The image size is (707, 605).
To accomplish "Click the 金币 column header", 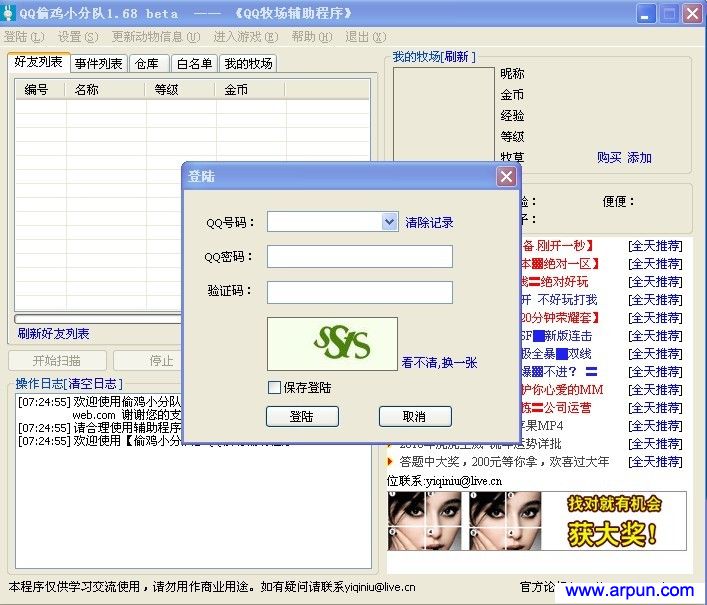I will click(x=250, y=89).
